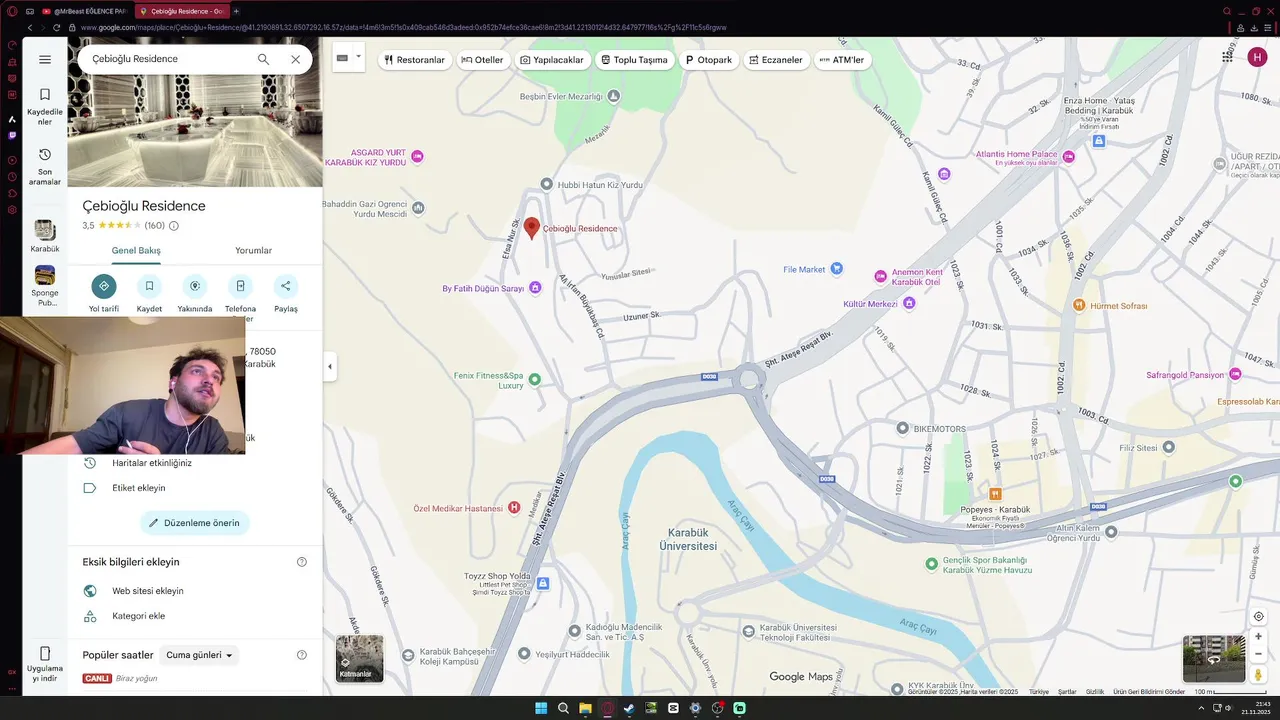Image resolution: width=1280 pixels, height=720 pixels.
Task: Open the (160) reviews count link
Action: [154, 226]
